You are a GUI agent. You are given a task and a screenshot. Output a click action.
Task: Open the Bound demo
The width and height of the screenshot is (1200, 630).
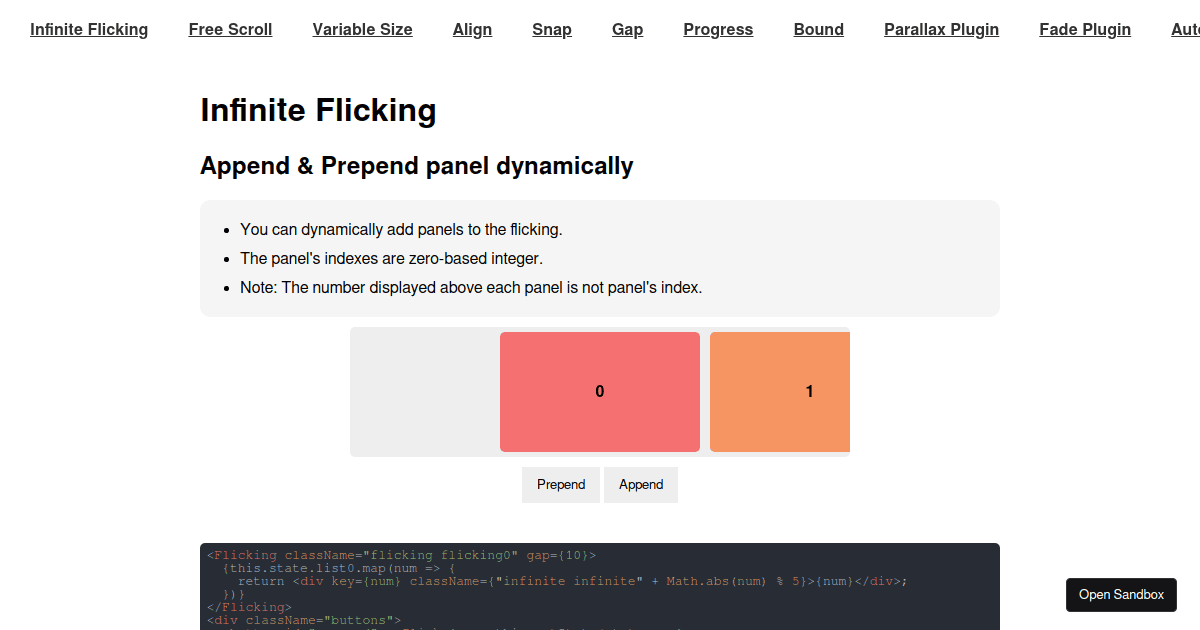(818, 29)
